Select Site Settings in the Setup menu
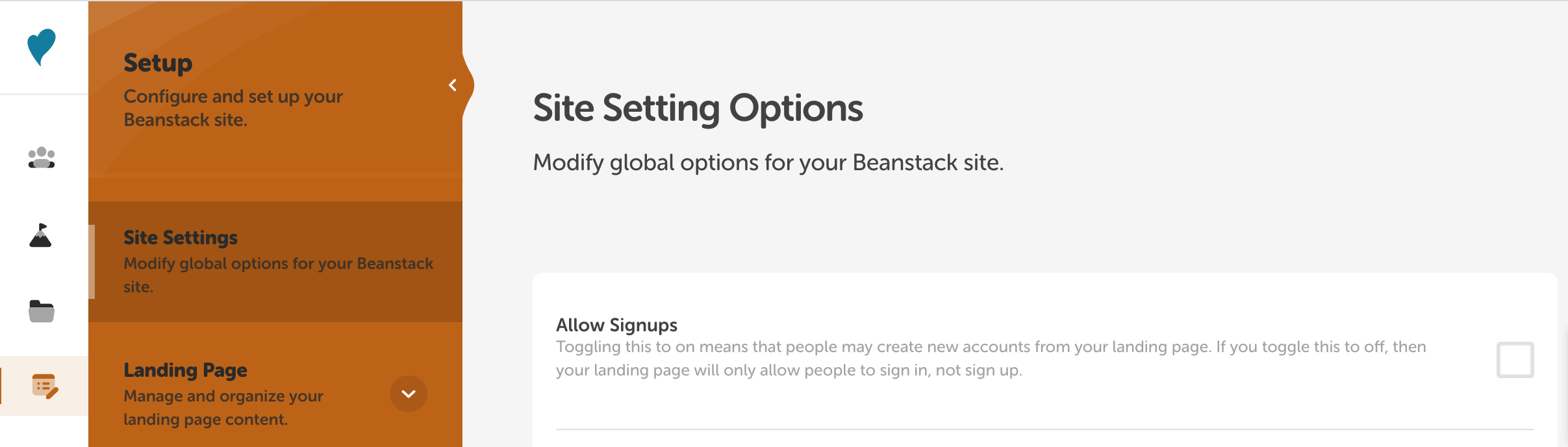The image size is (1568, 447). pos(181,237)
